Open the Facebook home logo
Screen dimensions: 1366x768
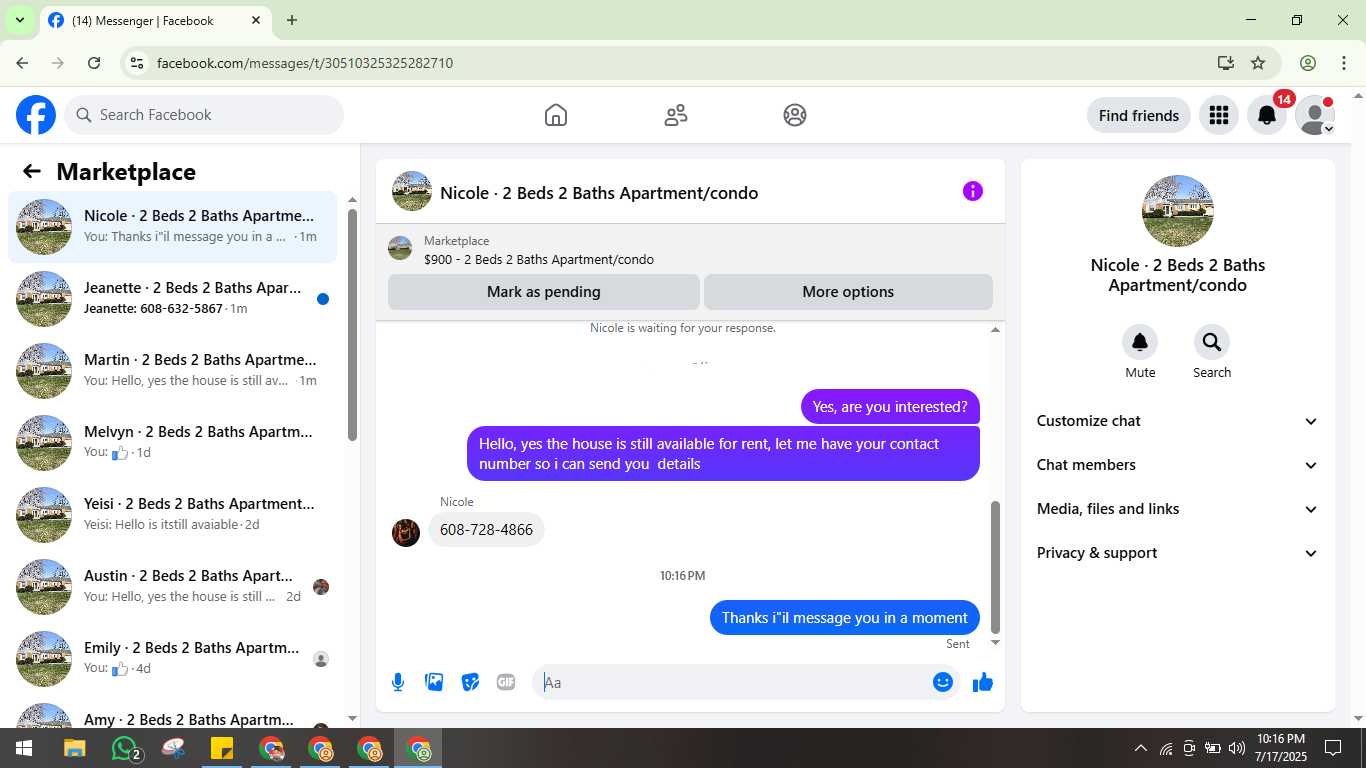click(36, 115)
